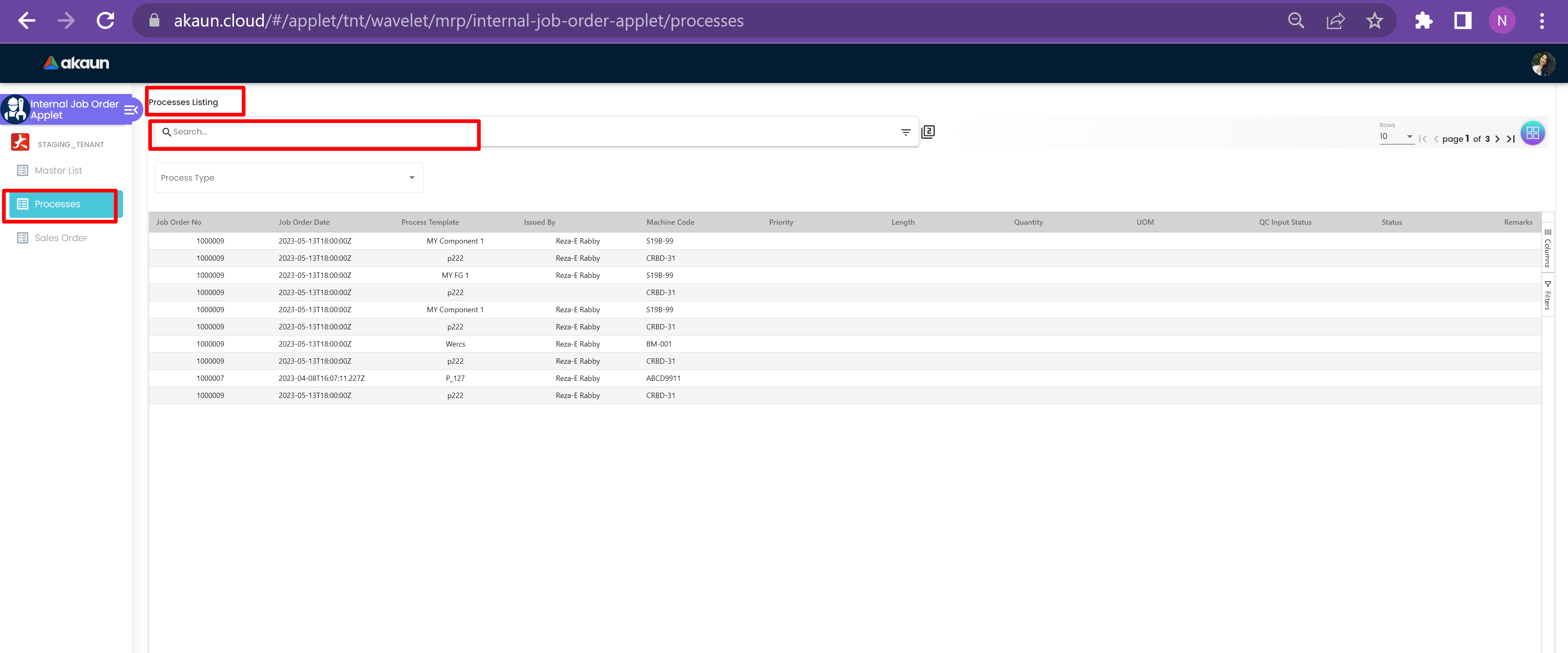The image size is (1568, 653).
Task: Expand the Process Type dropdown
Action: [289, 178]
